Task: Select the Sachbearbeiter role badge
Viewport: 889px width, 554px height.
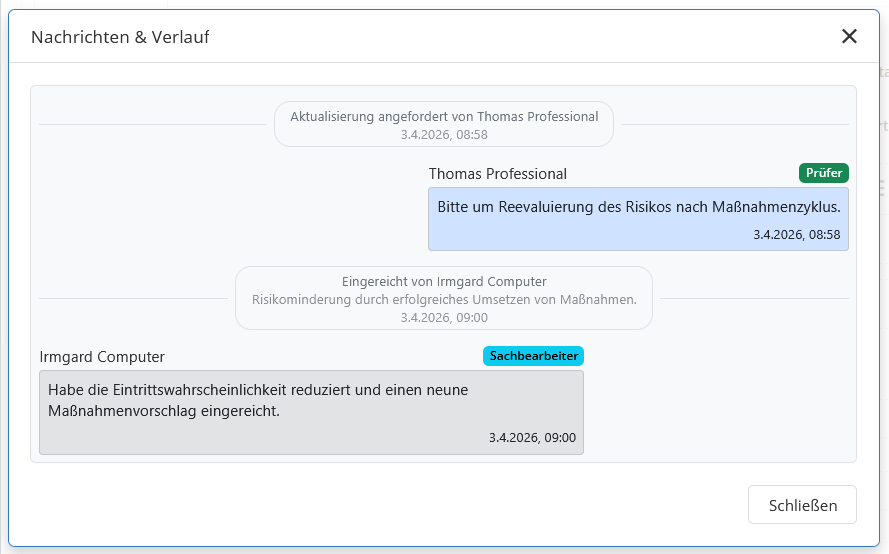Action: (533, 356)
